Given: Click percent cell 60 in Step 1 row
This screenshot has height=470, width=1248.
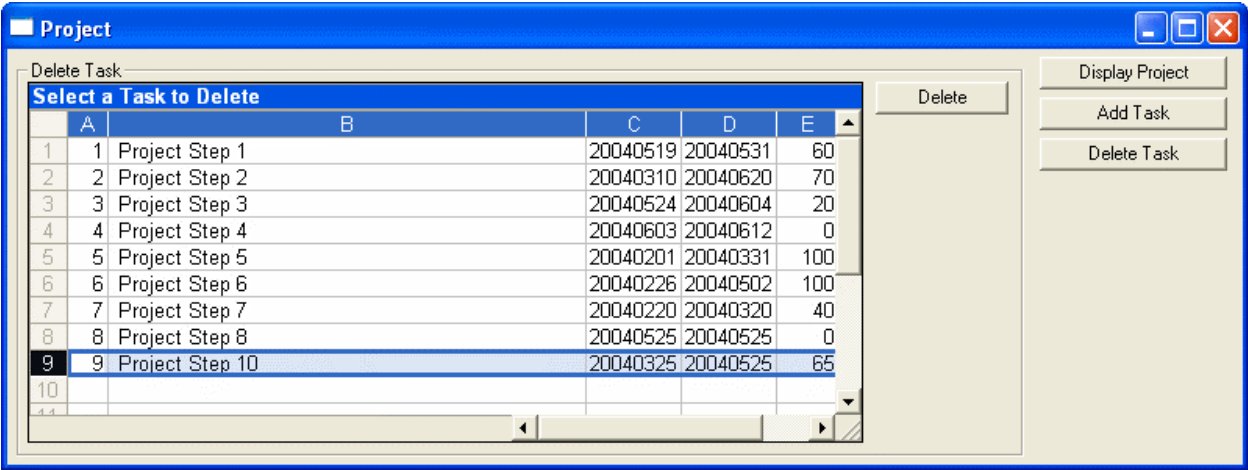Looking at the screenshot, I should (x=805, y=151).
